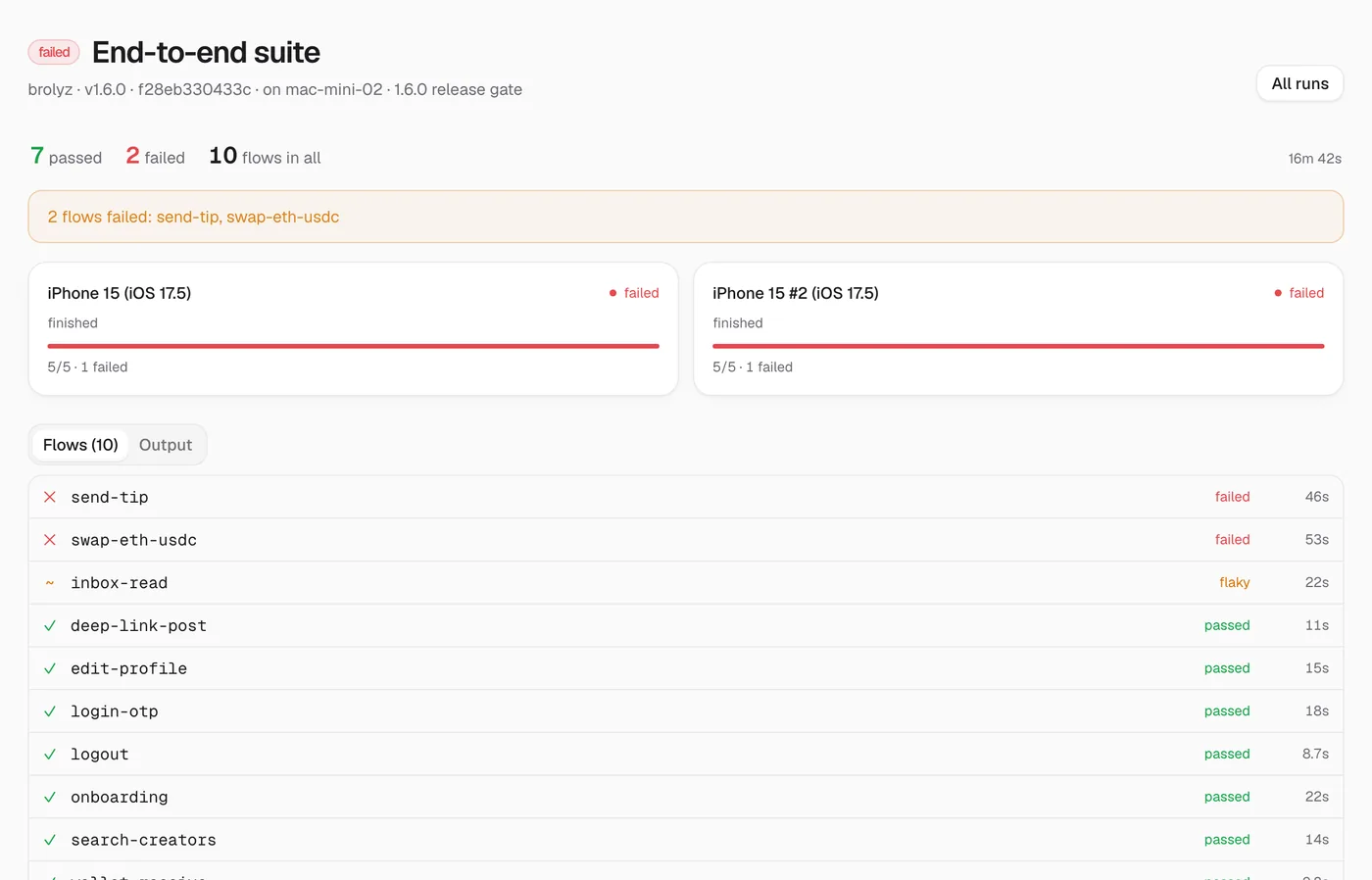This screenshot has width=1372, height=880.
Task: Select the search-creators flow name
Action: tap(144, 840)
